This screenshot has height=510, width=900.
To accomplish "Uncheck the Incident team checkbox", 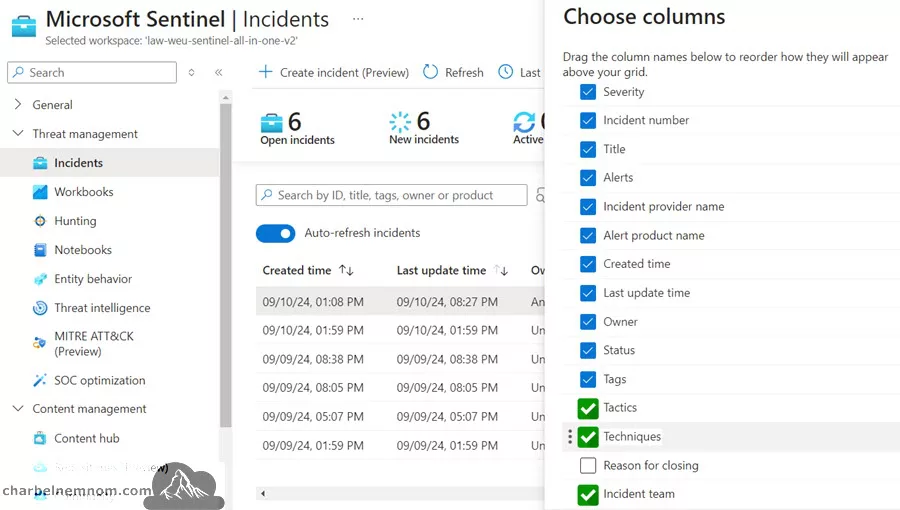I will click(x=588, y=494).
